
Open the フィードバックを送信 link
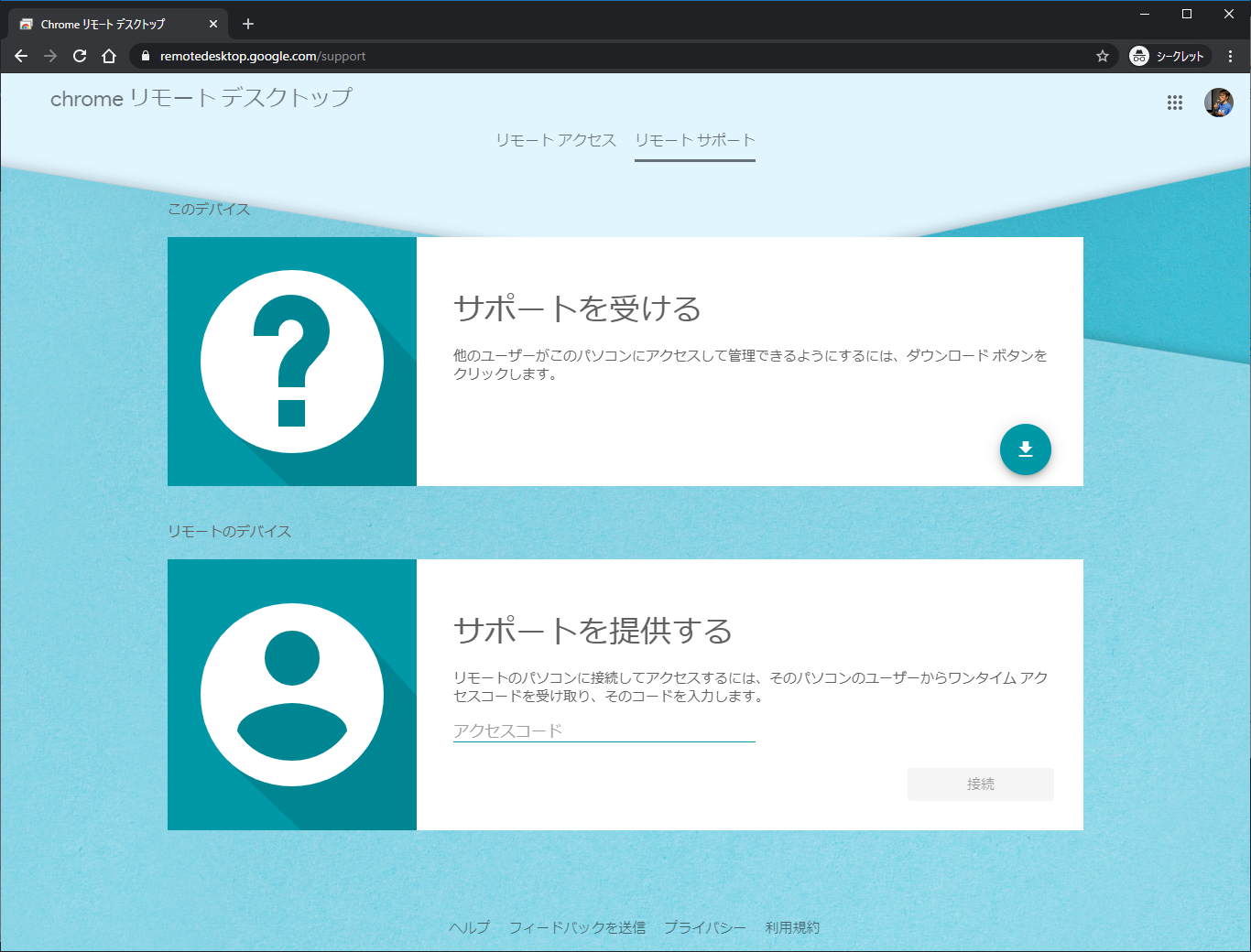point(577,927)
